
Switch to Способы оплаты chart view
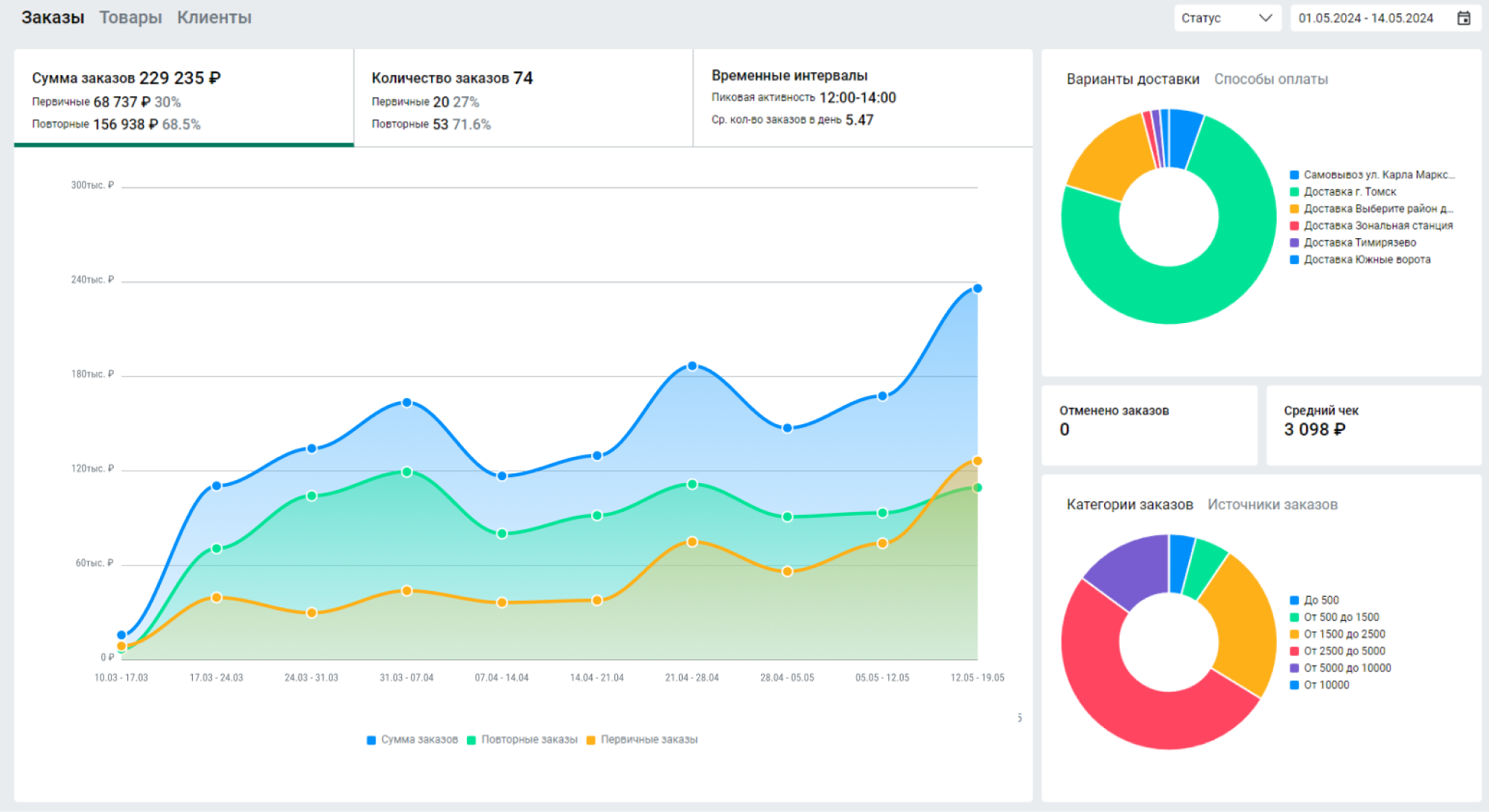1270,79
